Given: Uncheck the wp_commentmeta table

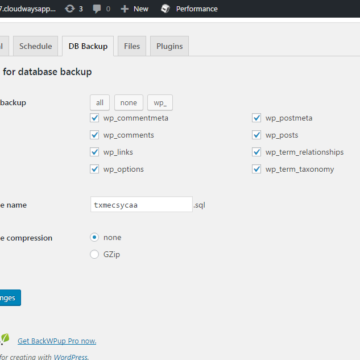Looking at the screenshot, I should (x=95, y=118).
